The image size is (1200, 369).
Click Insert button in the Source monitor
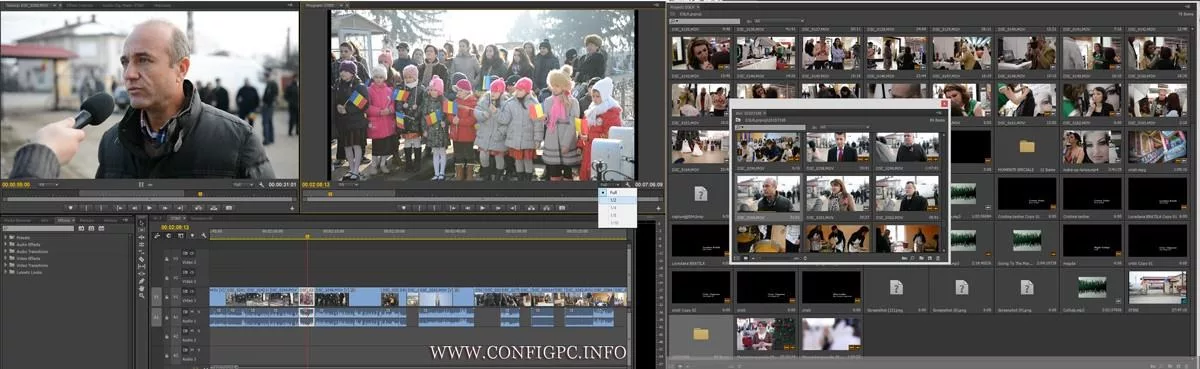click(199, 208)
